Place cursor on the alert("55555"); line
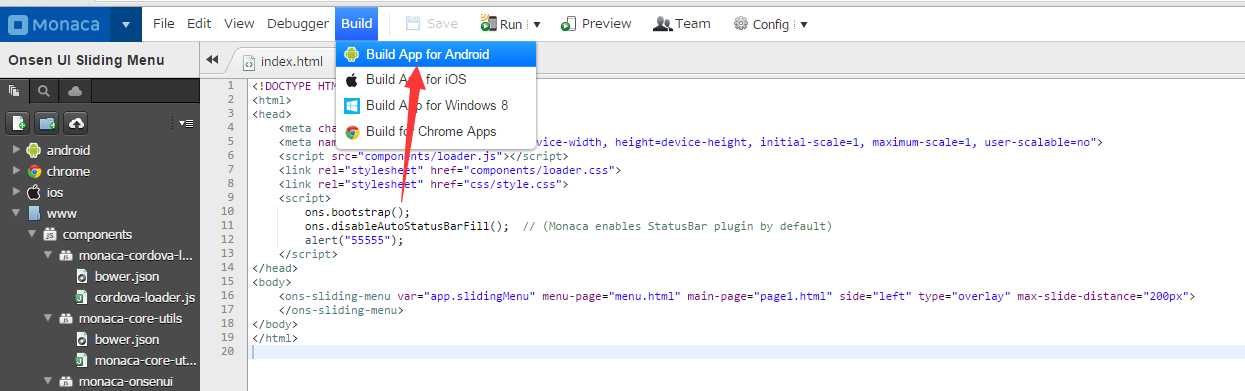 [354, 240]
